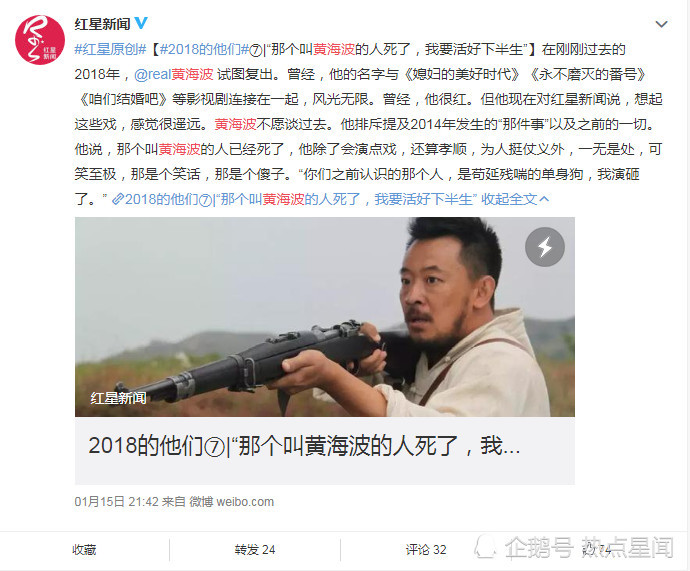Open 评论 32 comments

[x=426, y=550]
